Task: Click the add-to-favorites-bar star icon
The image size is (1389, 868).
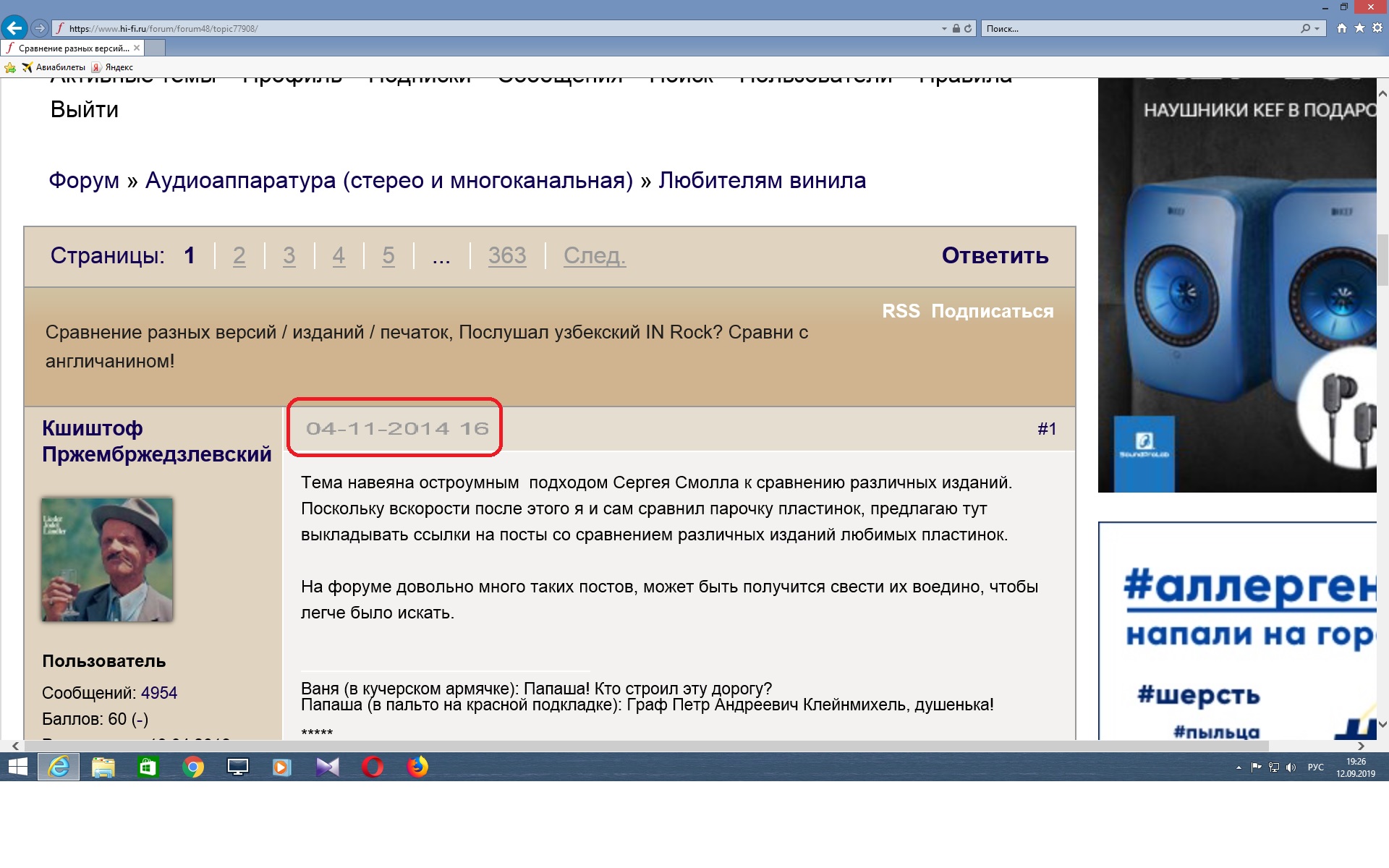Action: pos(10,67)
